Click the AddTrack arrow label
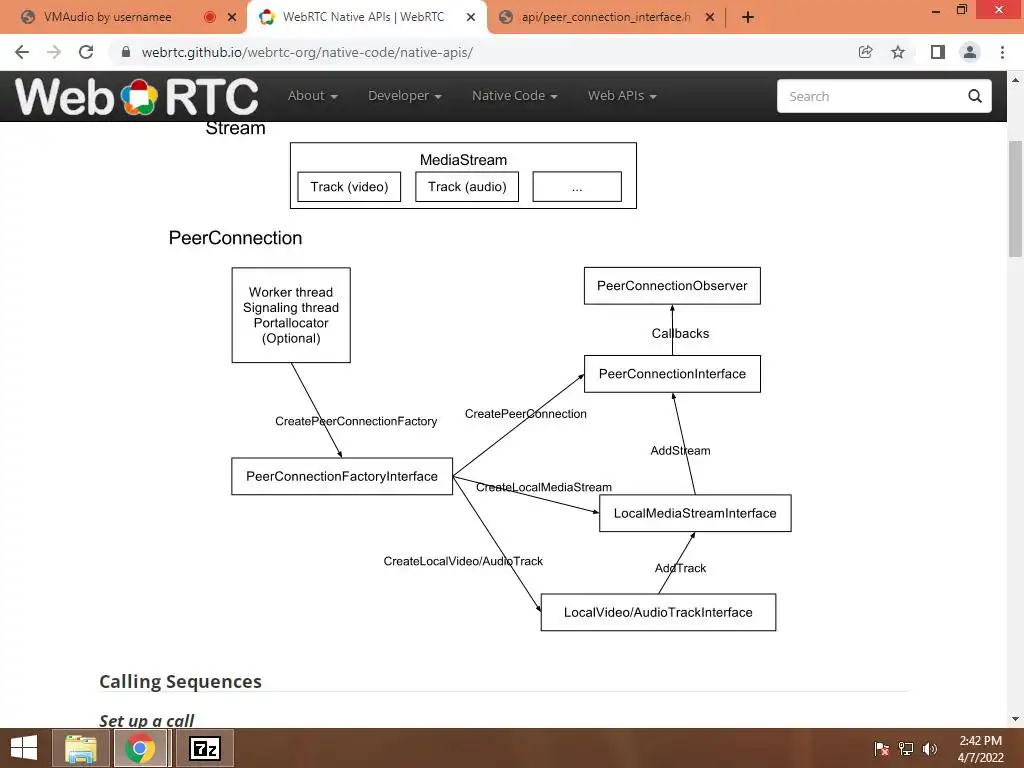The width and height of the screenshot is (1024, 768). click(x=680, y=568)
